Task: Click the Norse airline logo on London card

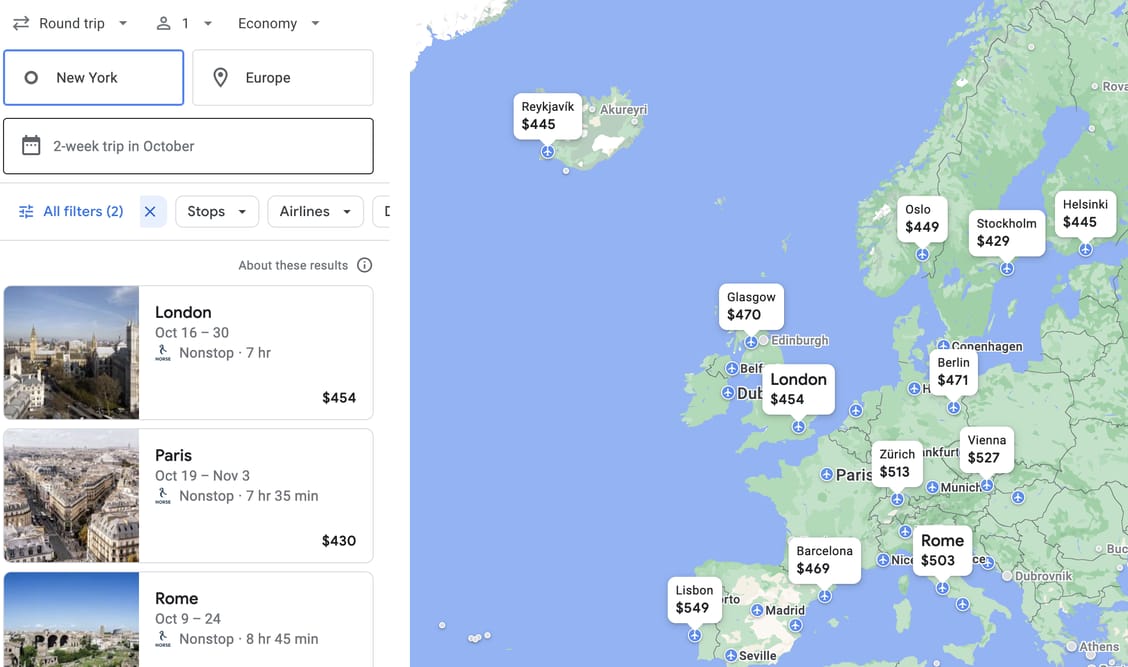Action: pyautogui.click(x=163, y=353)
